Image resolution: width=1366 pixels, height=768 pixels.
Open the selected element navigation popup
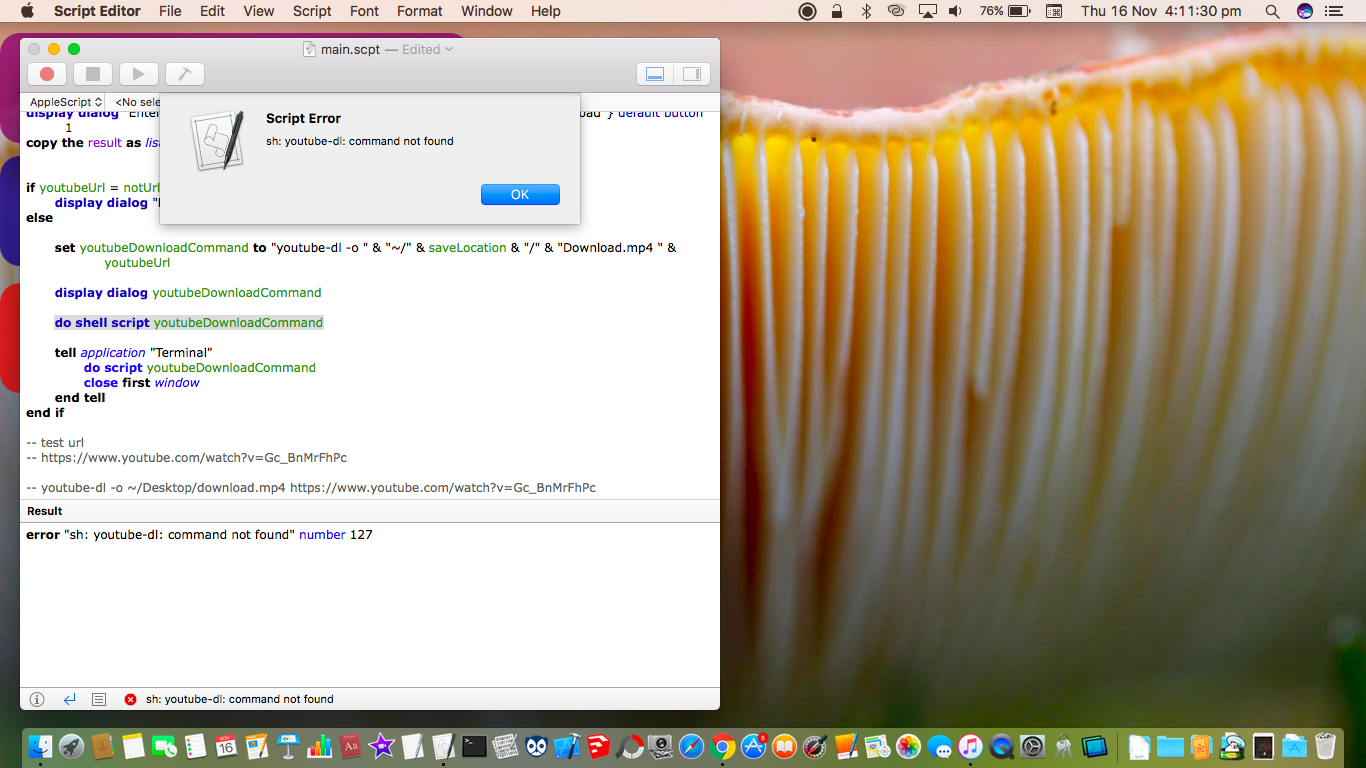click(x=137, y=102)
